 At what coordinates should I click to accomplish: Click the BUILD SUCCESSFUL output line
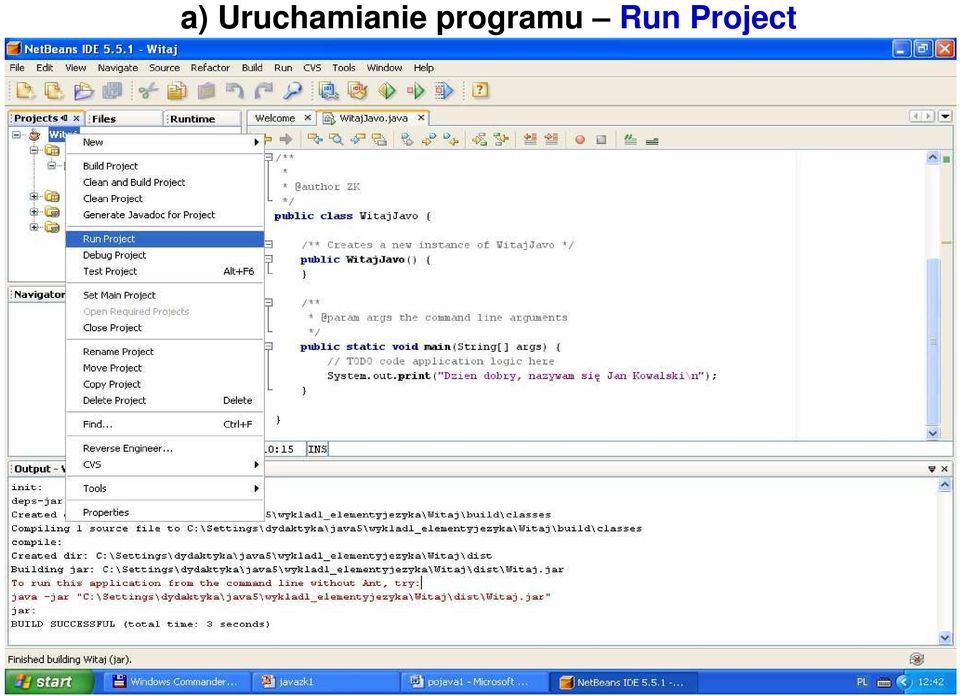click(140, 624)
